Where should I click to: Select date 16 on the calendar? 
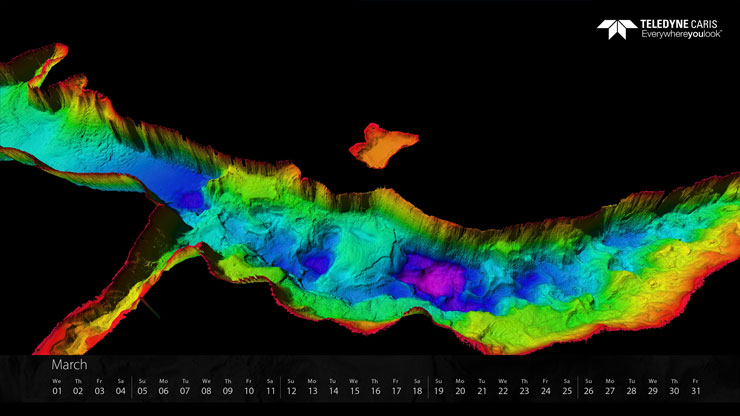[375, 391]
